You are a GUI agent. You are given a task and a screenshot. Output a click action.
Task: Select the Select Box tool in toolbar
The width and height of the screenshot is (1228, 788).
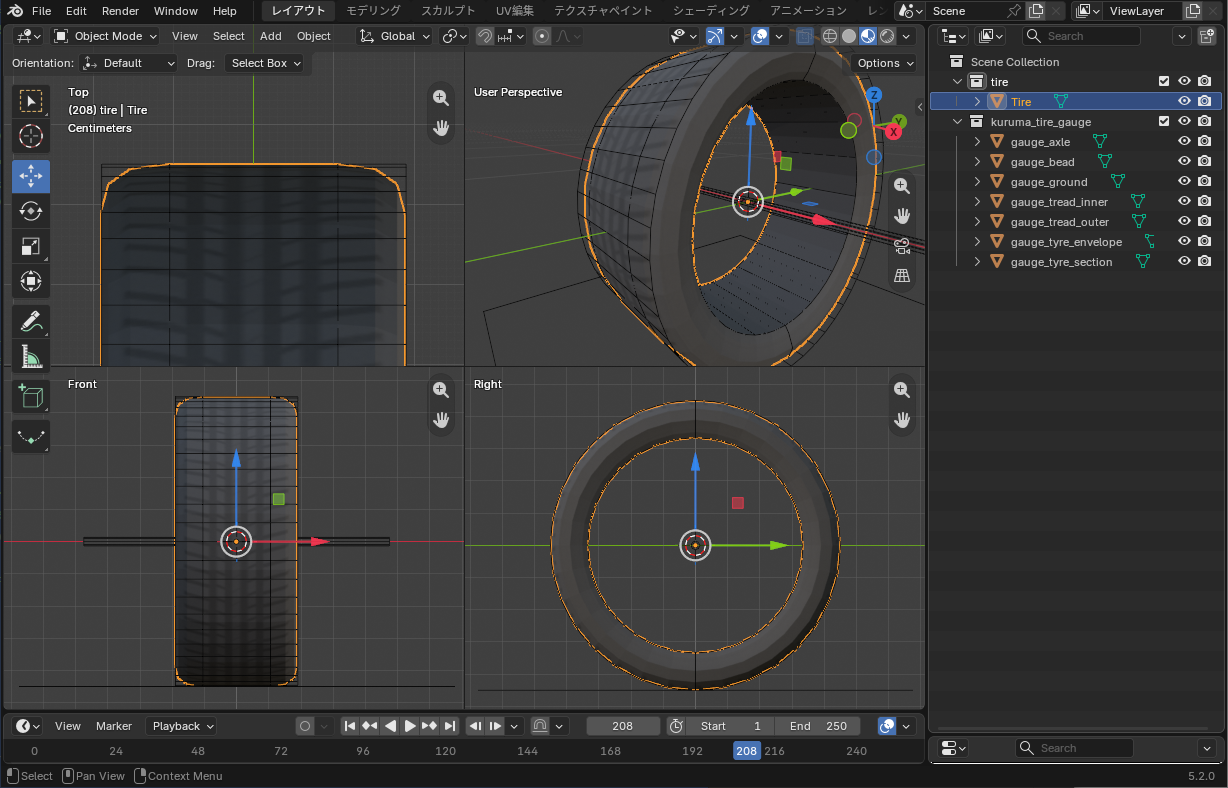31,101
